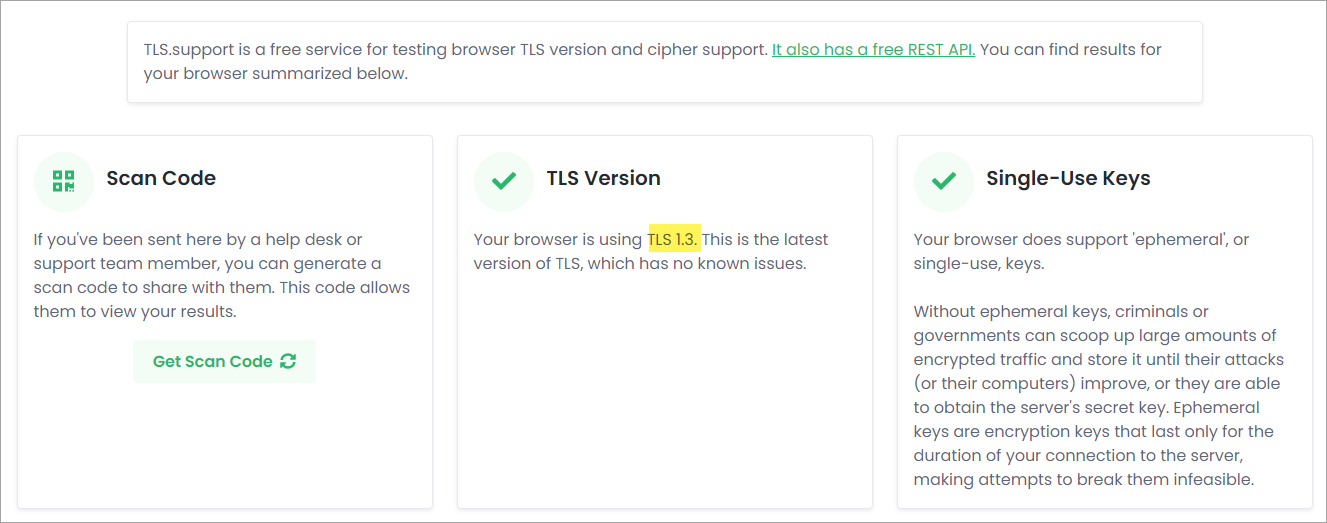Click the highlighted TLS 1.3 text
This screenshot has width=1327, height=523.
[674, 239]
